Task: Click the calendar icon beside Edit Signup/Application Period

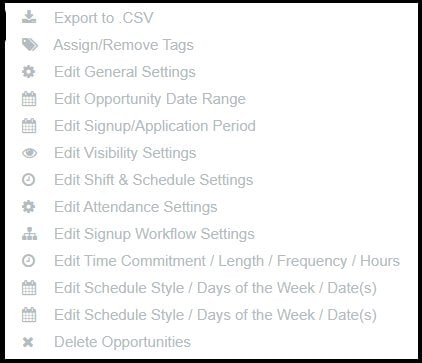Action: pos(29,126)
